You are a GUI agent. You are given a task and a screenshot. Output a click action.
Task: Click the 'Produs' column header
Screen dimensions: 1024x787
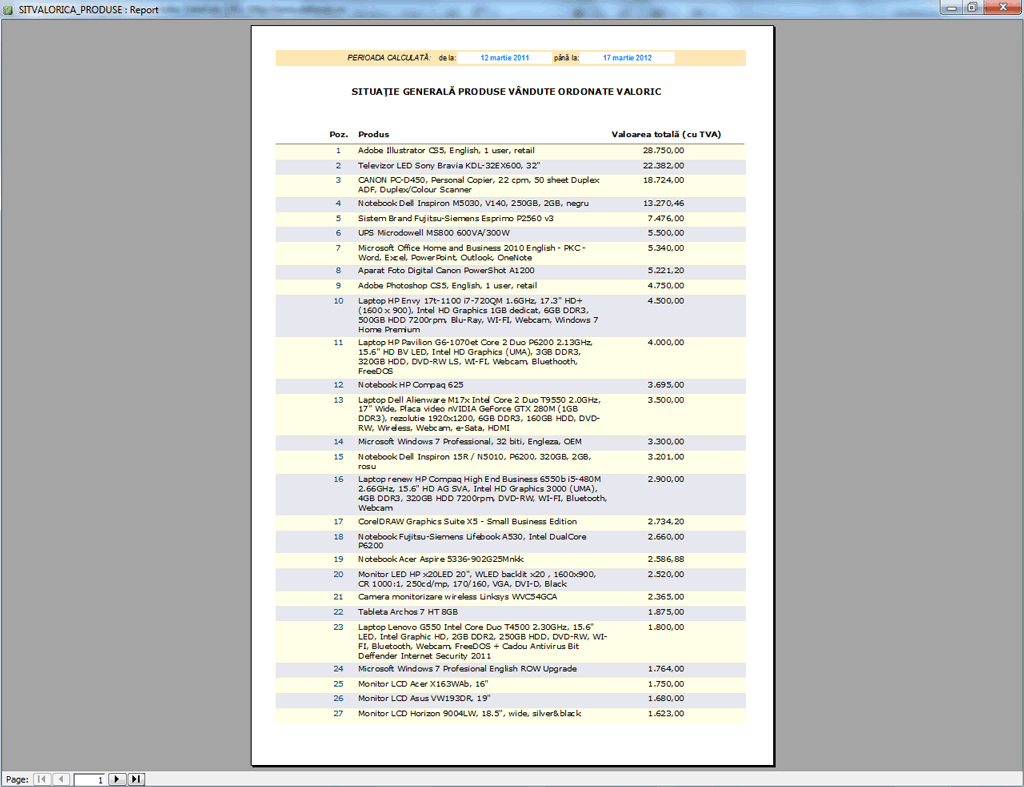point(374,135)
